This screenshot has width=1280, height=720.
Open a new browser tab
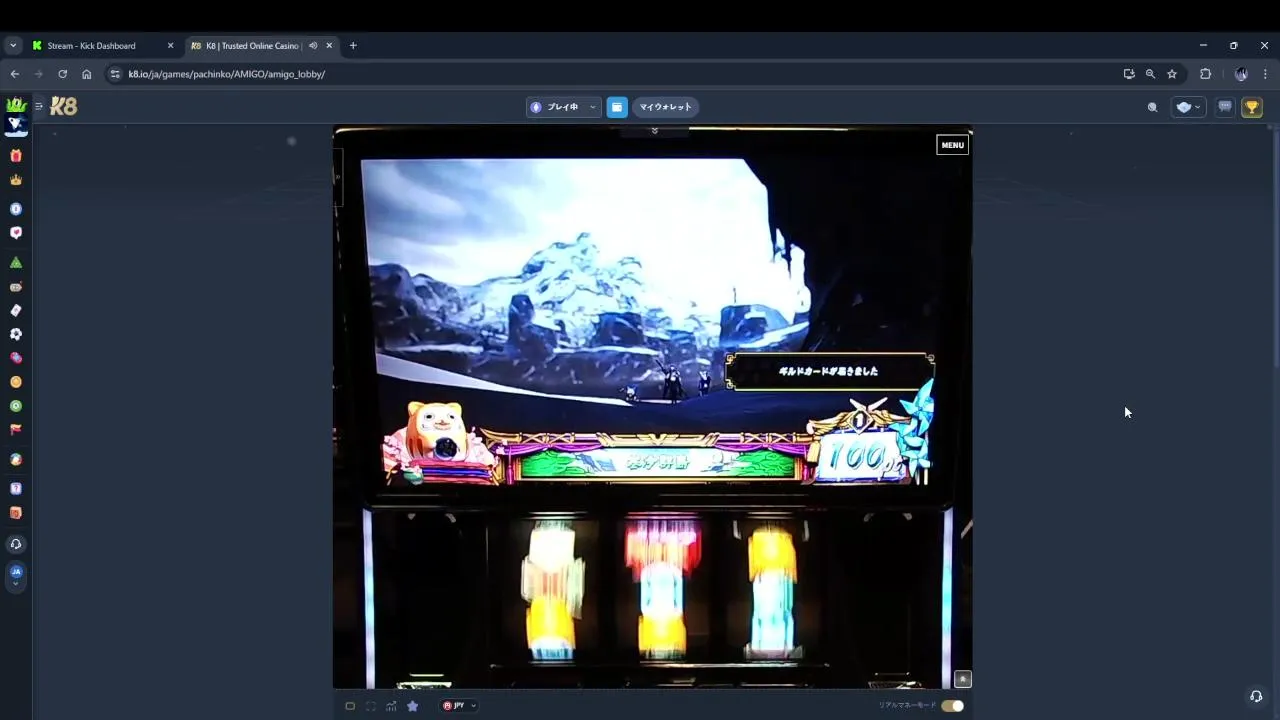click(x=353, y=45)
